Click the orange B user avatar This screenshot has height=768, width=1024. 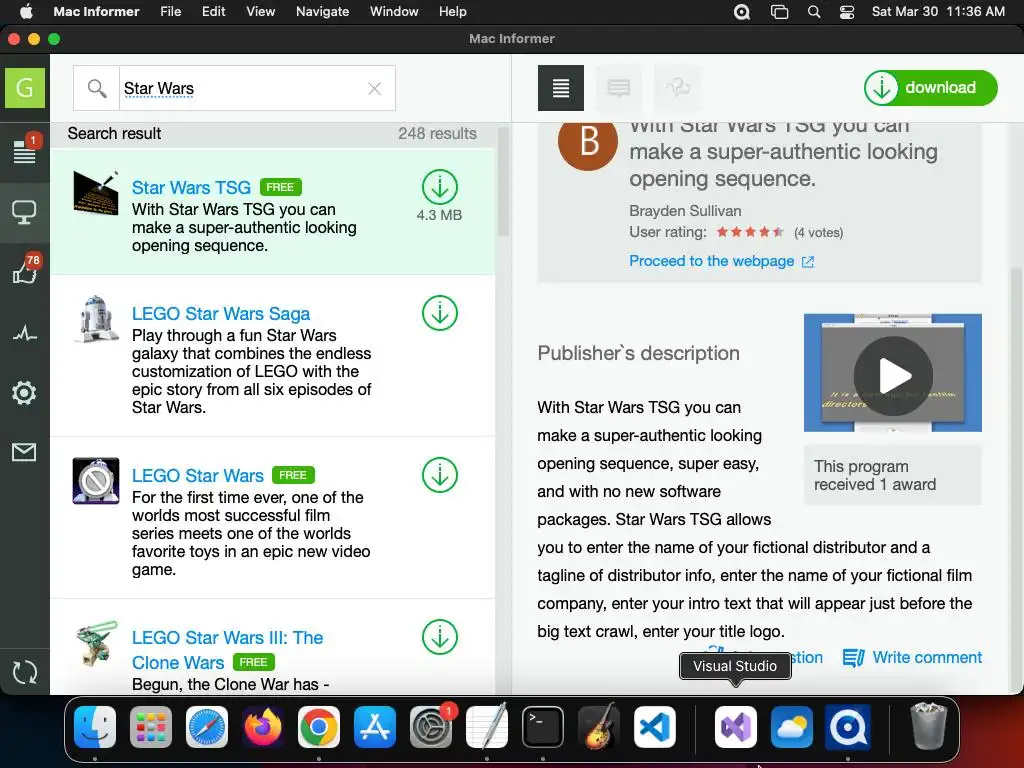pos(588,141)
